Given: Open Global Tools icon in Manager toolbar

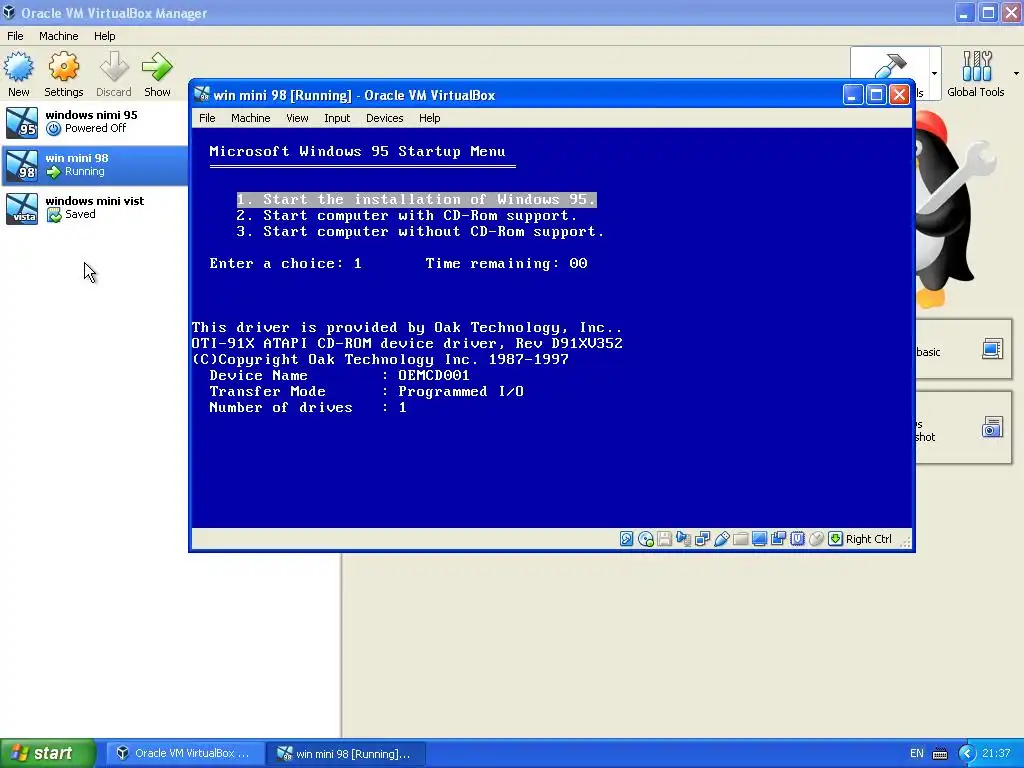Looking at the screenshot, I should (x=976, y=67).
